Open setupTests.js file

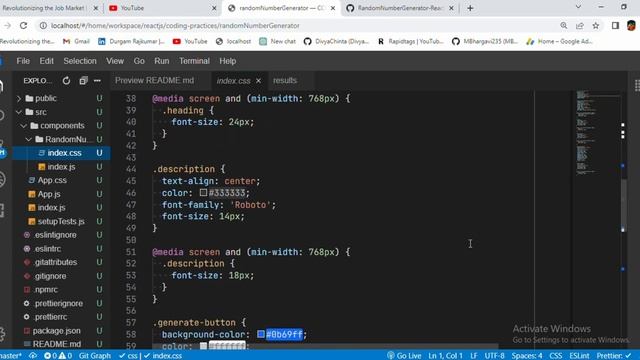tap(61, 221)
